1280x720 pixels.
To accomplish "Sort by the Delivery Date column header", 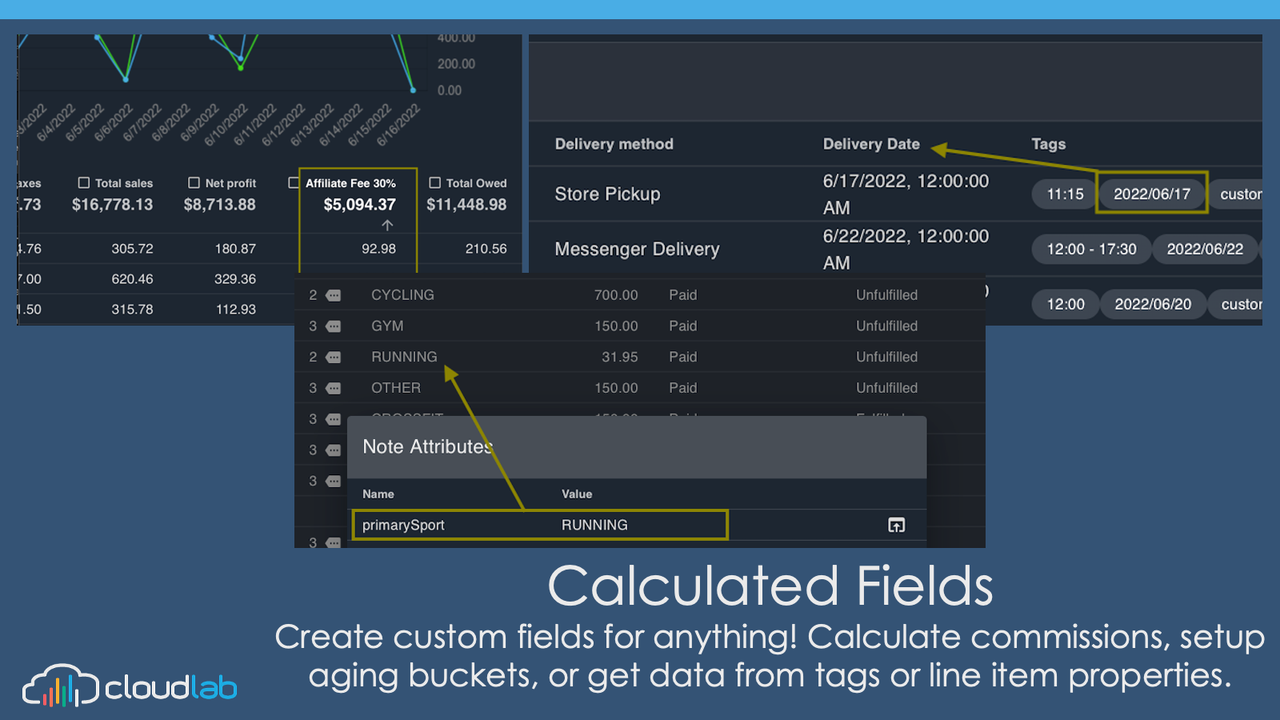I will click(871, 143).
